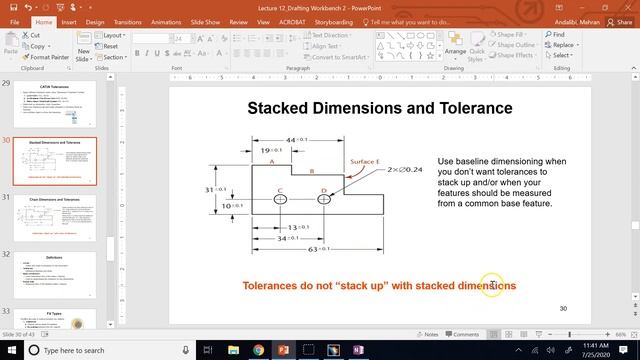Toggle the Notes pane
Viewport: 640px width, 360px height.
[x=428, y=334]
